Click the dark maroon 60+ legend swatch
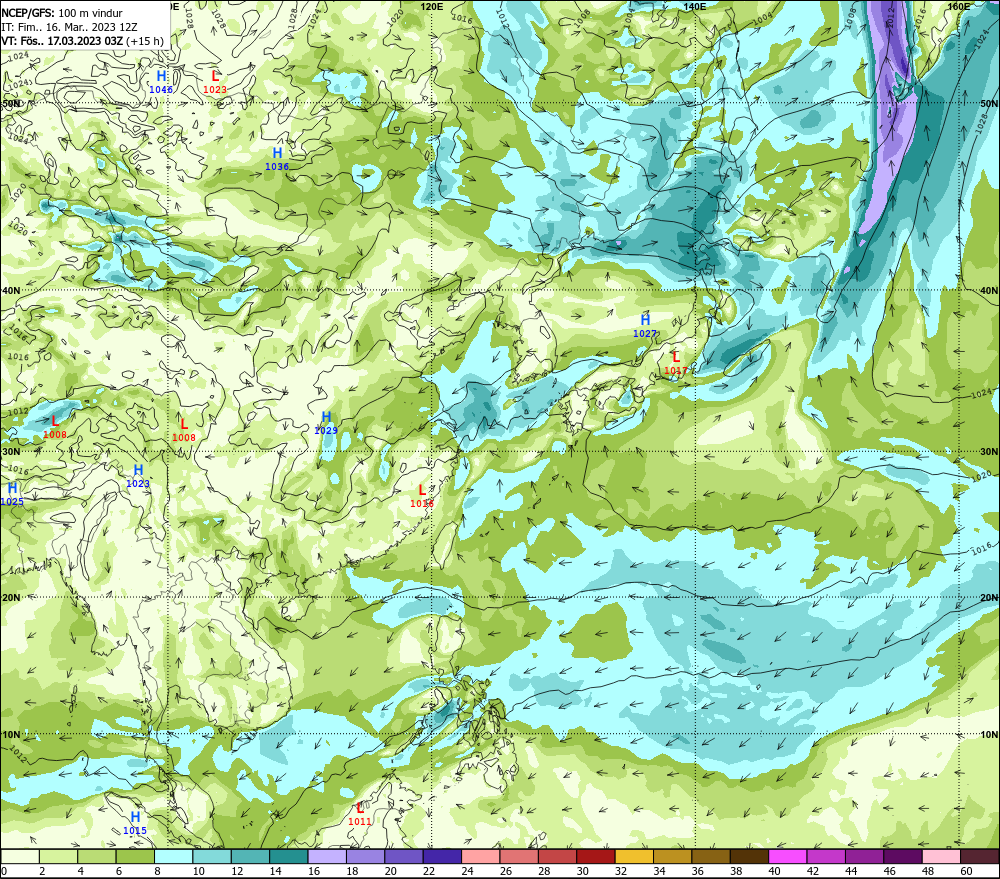1000x879 pixels. pyautogui.click(x=979, y=856)
